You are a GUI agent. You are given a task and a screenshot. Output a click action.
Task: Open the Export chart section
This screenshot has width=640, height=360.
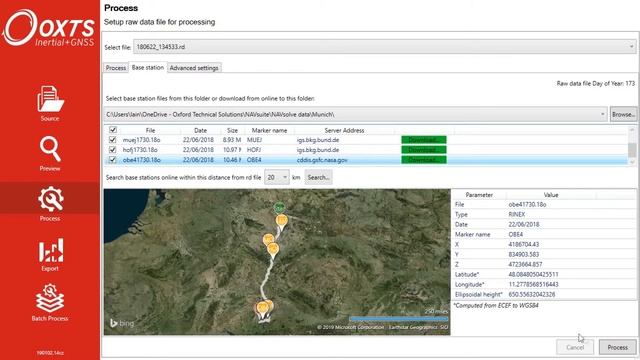(x=51, y=254)
